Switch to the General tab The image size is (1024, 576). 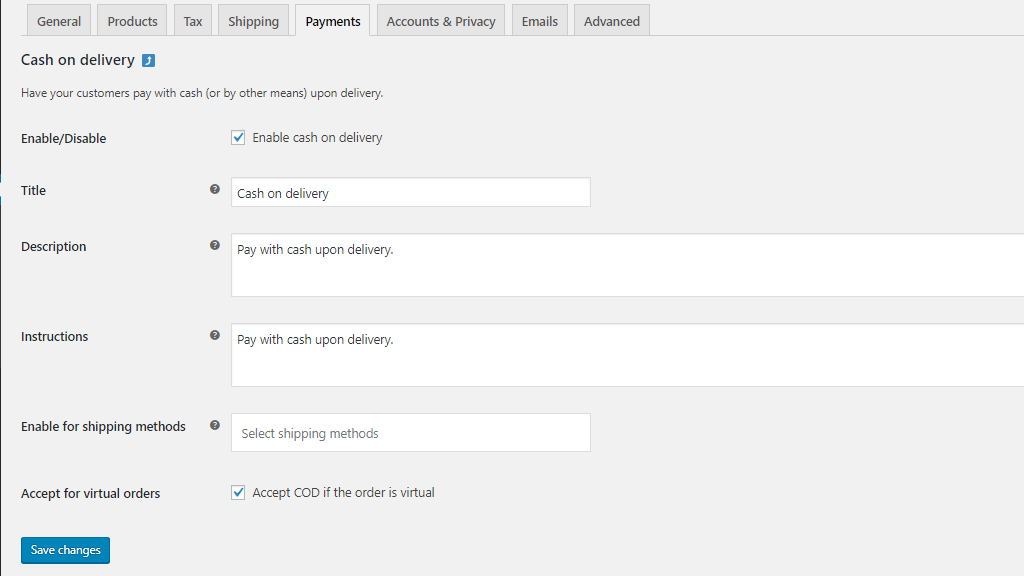pyautogui.click(x=59, y=21)
